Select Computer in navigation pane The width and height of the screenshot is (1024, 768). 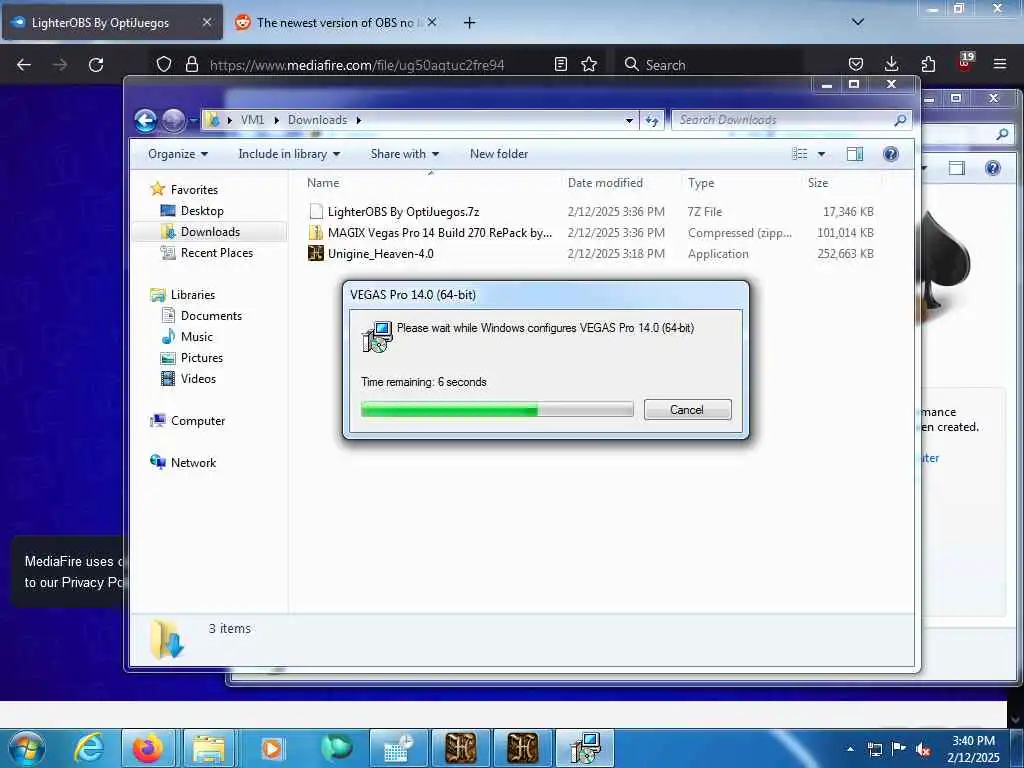198,421
